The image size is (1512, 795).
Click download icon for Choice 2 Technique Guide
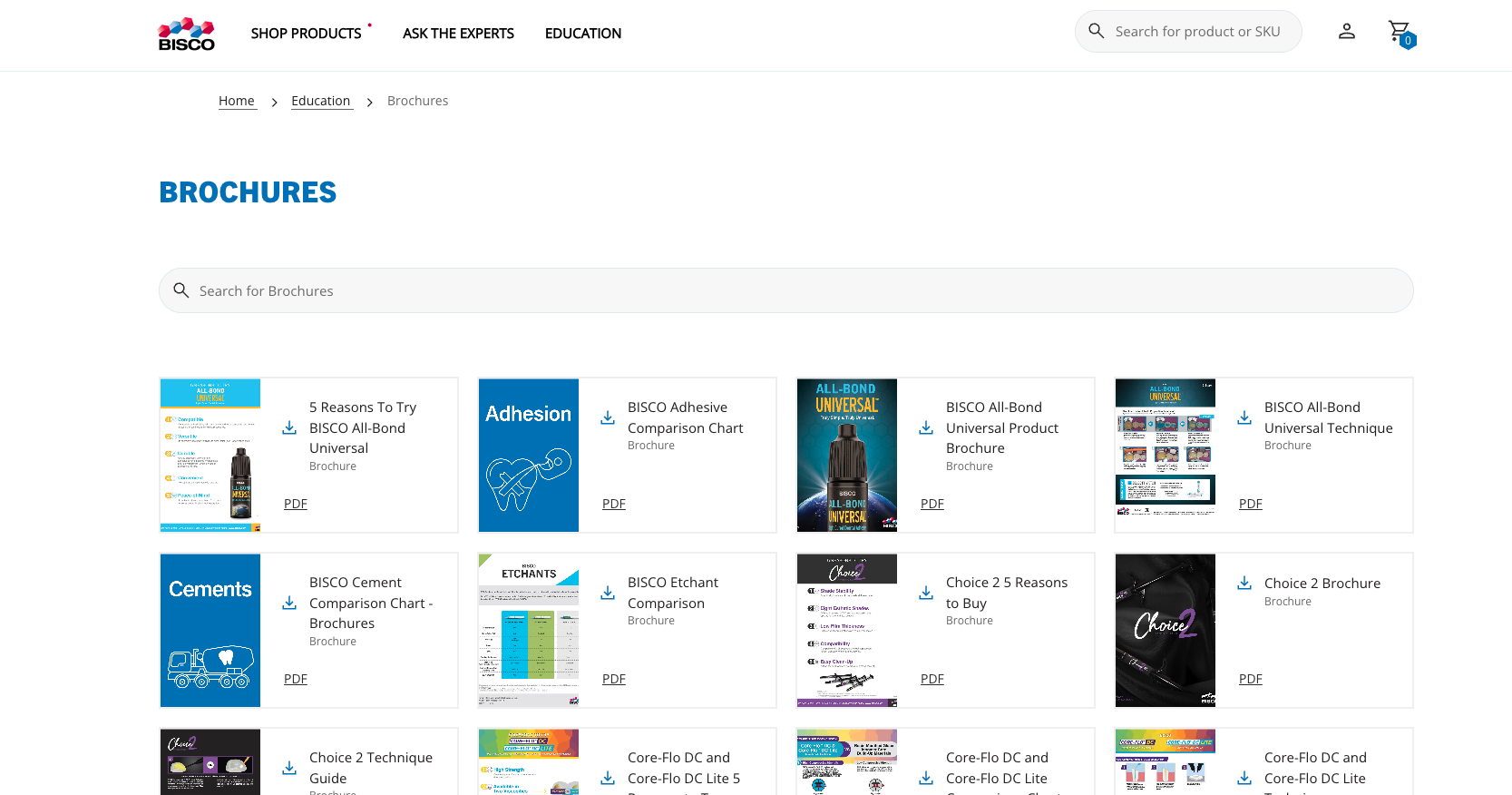[289, 768]
